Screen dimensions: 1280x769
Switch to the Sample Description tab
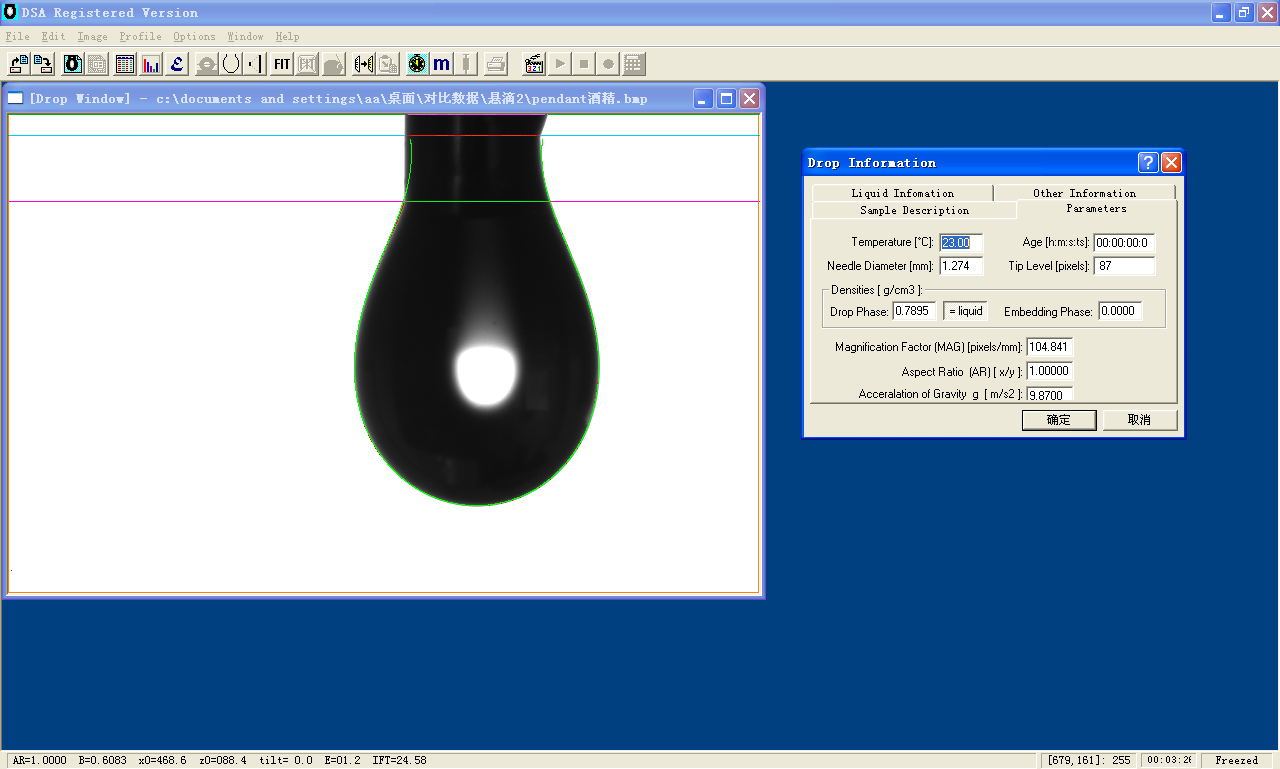[914, 210]
